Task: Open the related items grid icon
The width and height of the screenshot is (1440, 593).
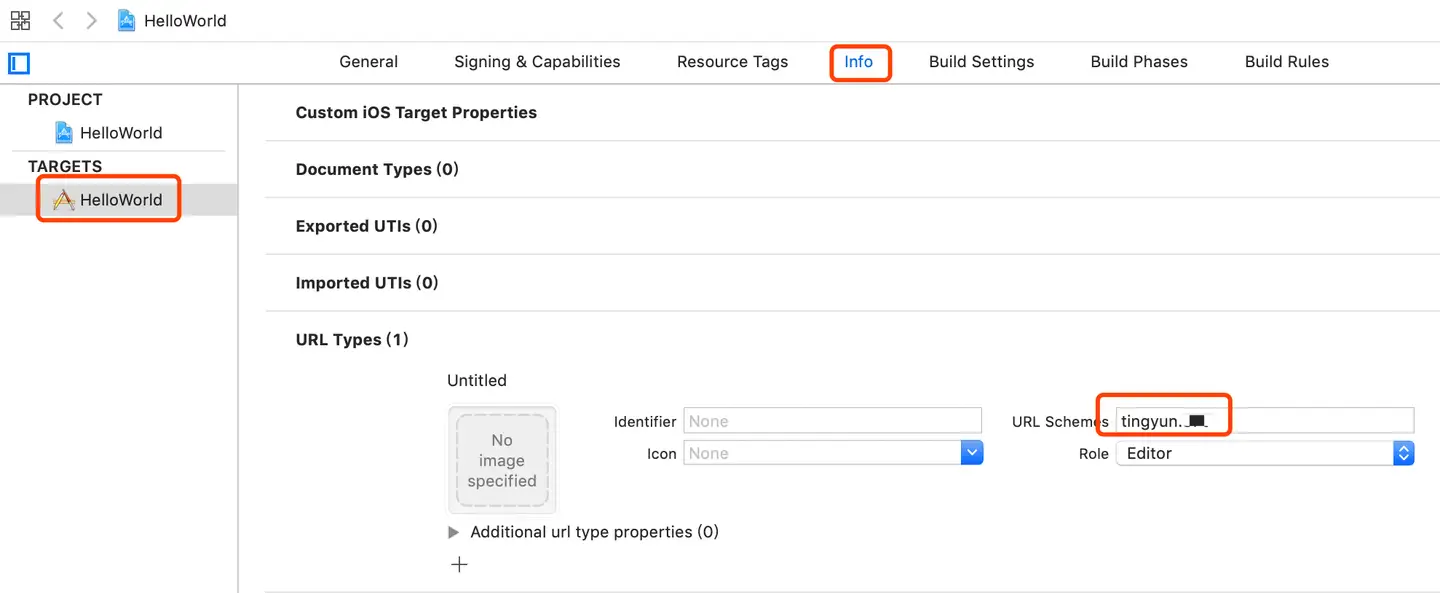Action: pyautogui.click(x=20, y=20)
